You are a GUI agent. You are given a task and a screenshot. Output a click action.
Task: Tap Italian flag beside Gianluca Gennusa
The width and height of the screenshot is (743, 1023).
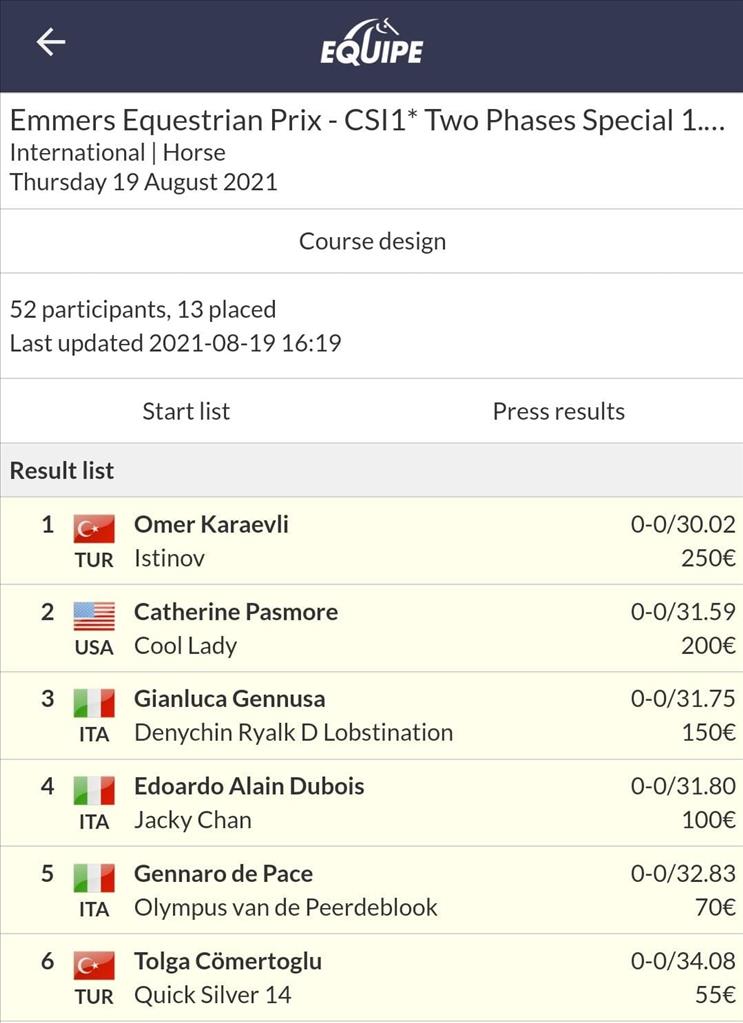pos(94,703)
